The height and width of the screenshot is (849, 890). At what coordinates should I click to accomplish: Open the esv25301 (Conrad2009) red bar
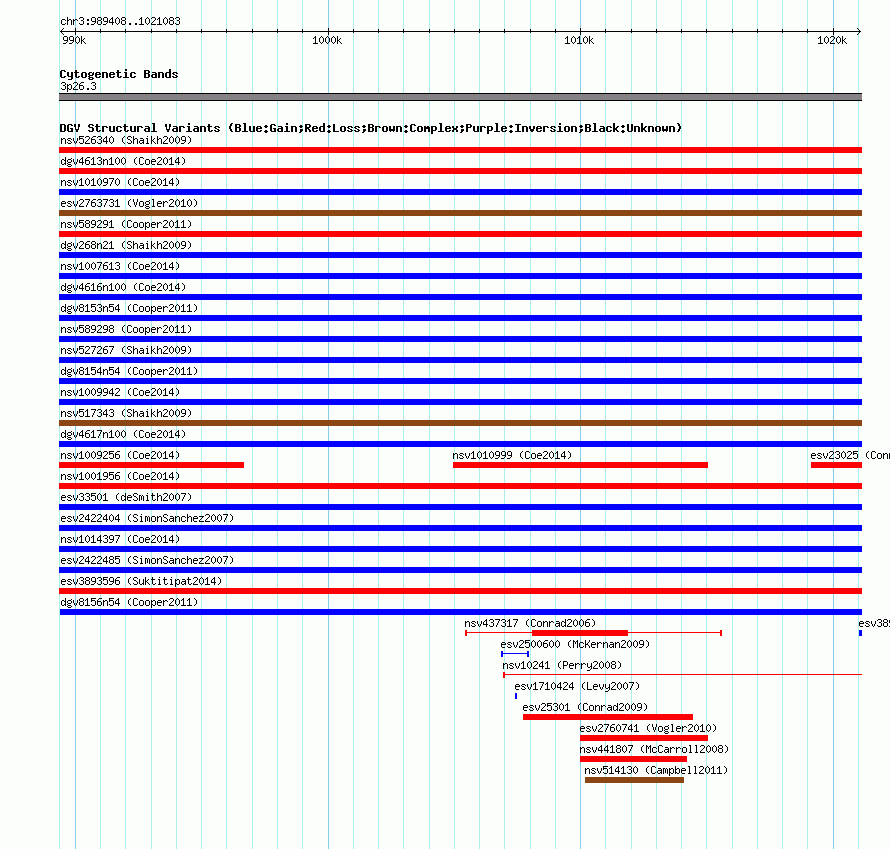(608, 717)
